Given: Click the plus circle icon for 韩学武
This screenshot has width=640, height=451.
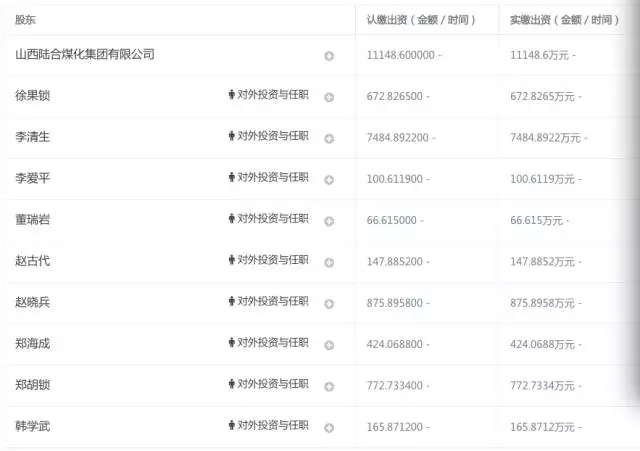Looking at the screenshot, I should tap(329, 427).
